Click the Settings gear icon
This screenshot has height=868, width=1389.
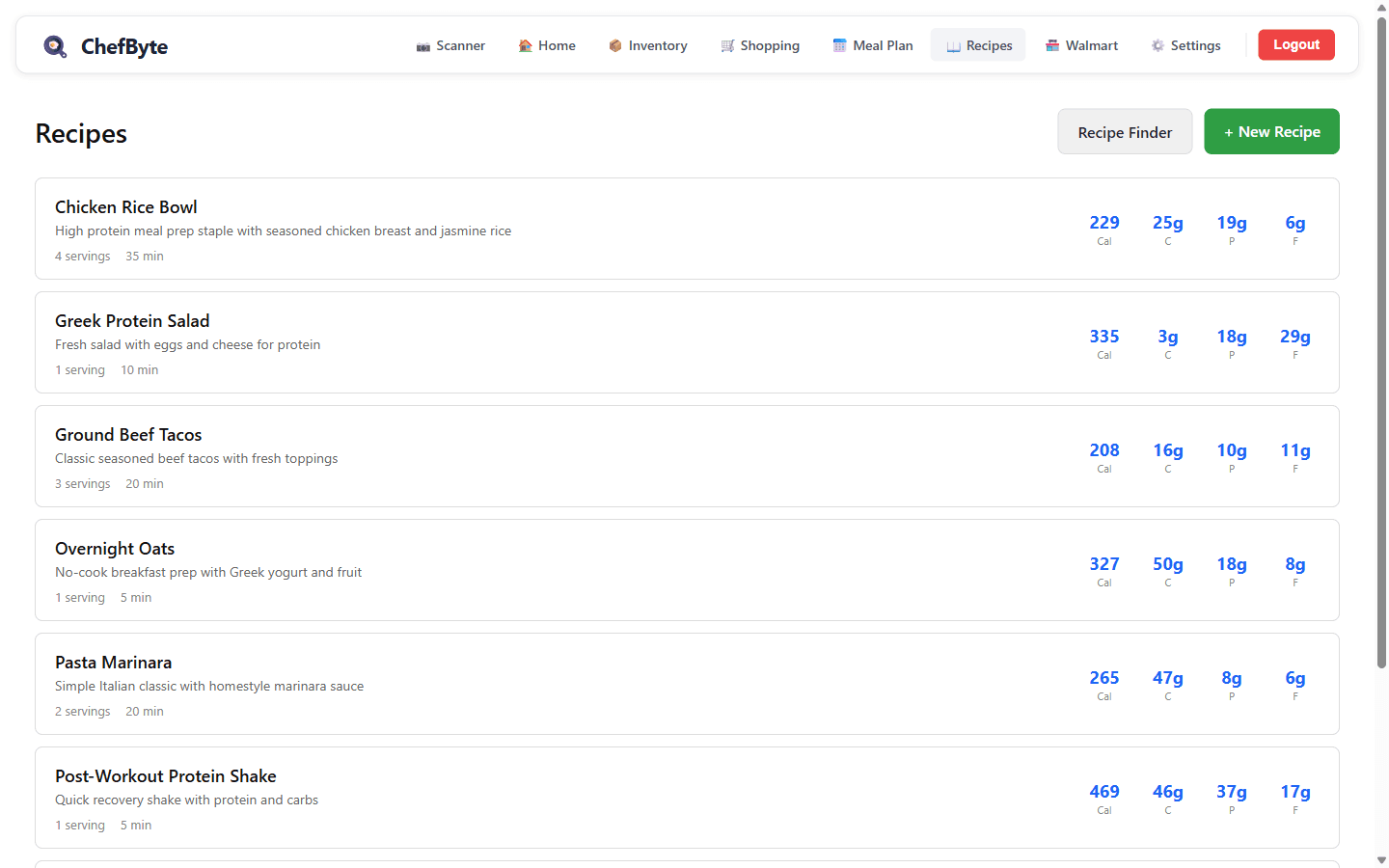point(1157,46)
